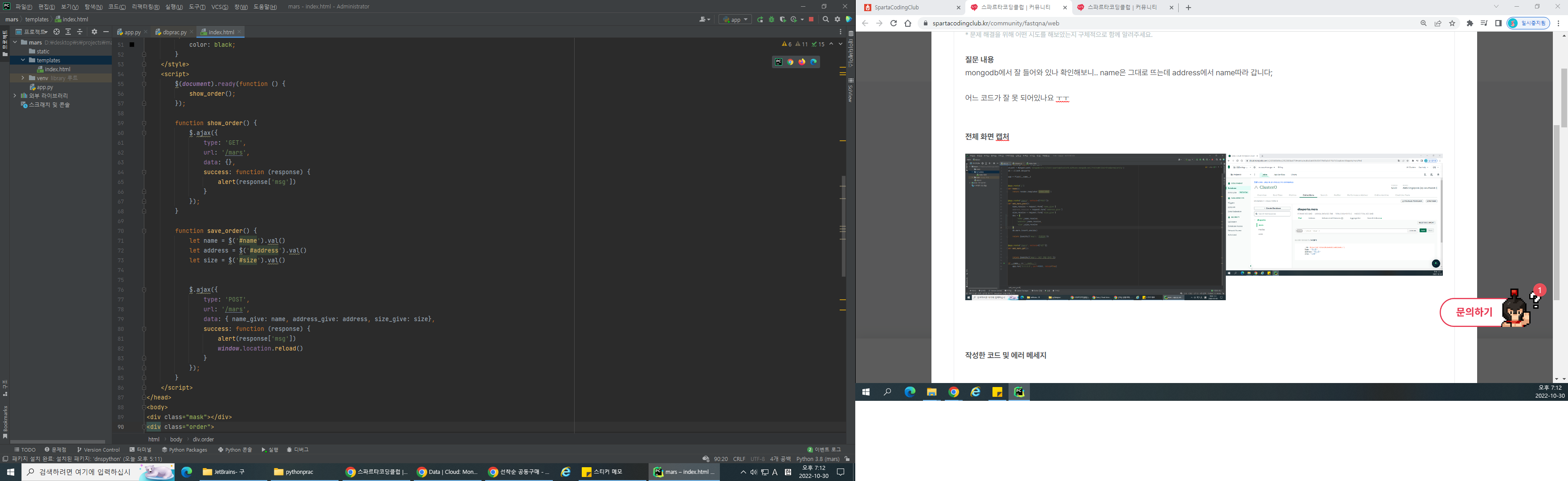Collapse all nodes in the Project panel

[x=80, y=32]
